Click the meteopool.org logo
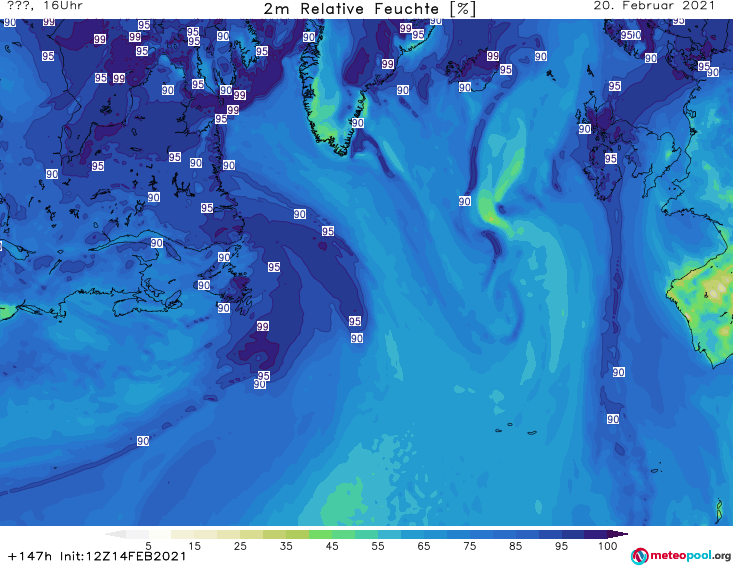This screenshot has width=733, height=566. coord(681,556)
